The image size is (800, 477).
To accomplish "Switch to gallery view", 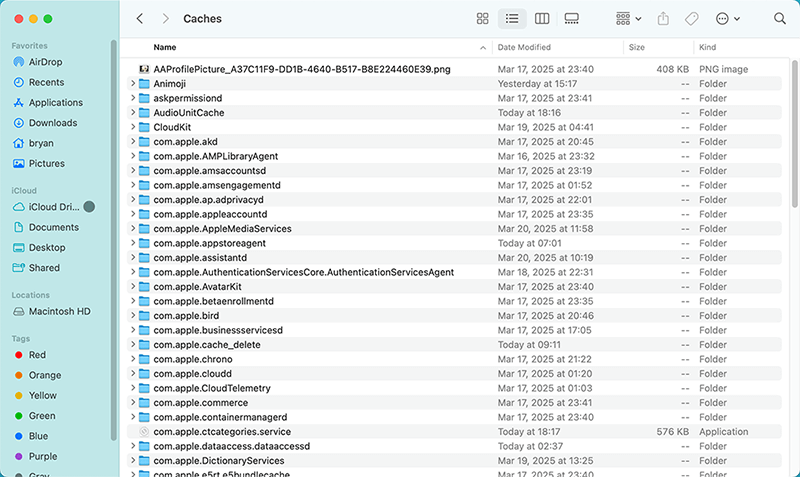I will coord(571,19).
